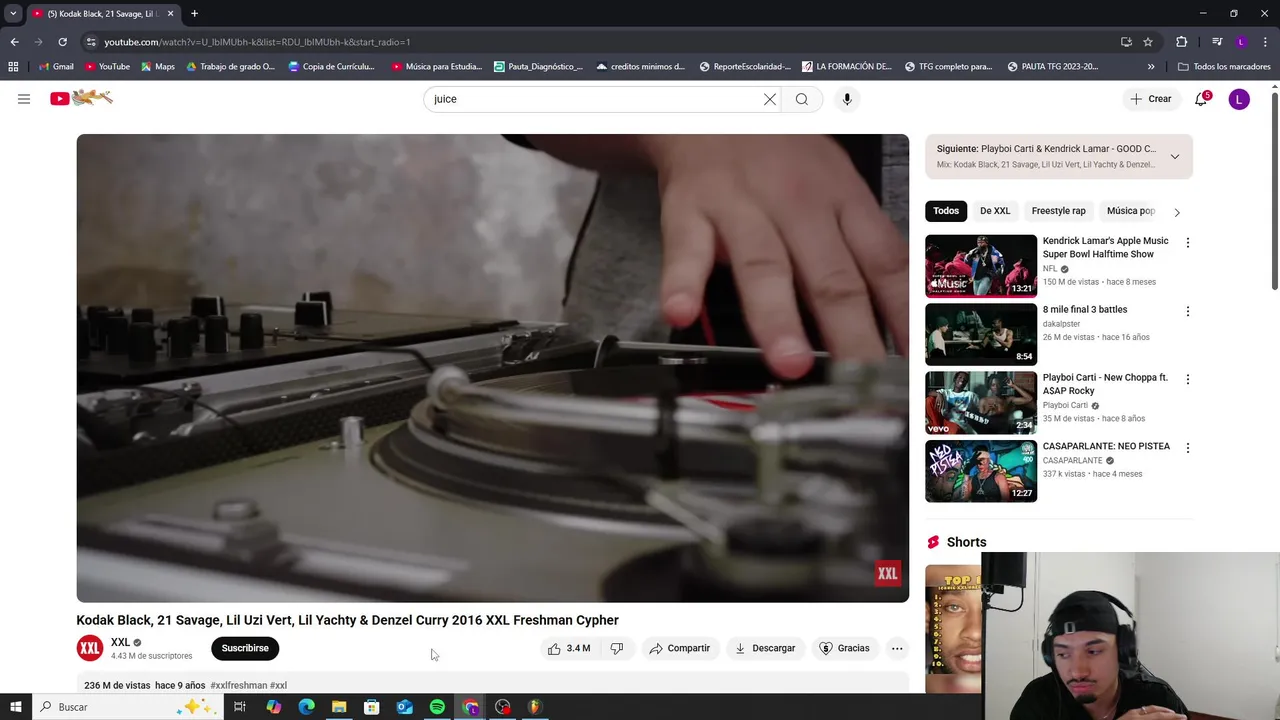Open File Explorer from the taskbar
Image resolution: width=1280 pixels, height=720 pixels.
coord(339,707)
